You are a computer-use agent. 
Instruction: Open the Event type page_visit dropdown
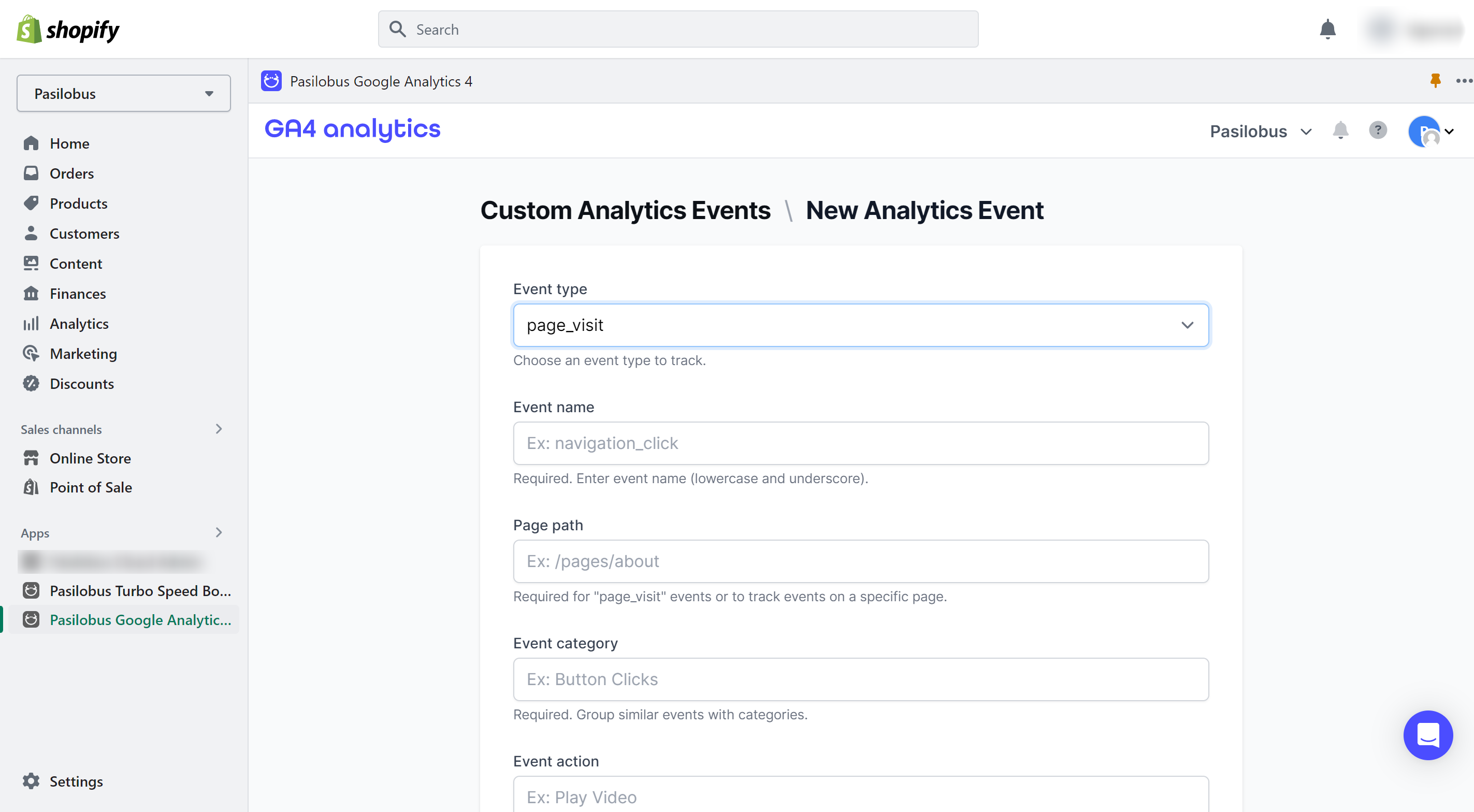pos(861,325)
